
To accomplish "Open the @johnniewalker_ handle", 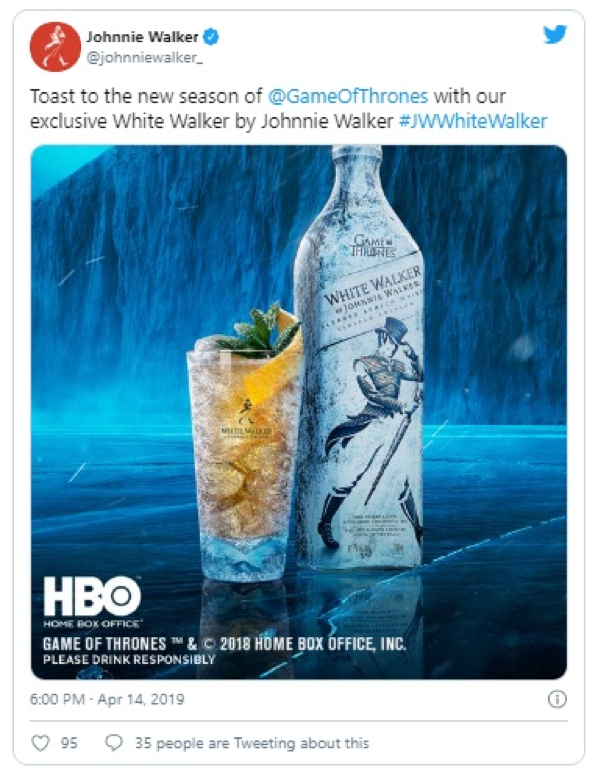I will coord(144,58).
